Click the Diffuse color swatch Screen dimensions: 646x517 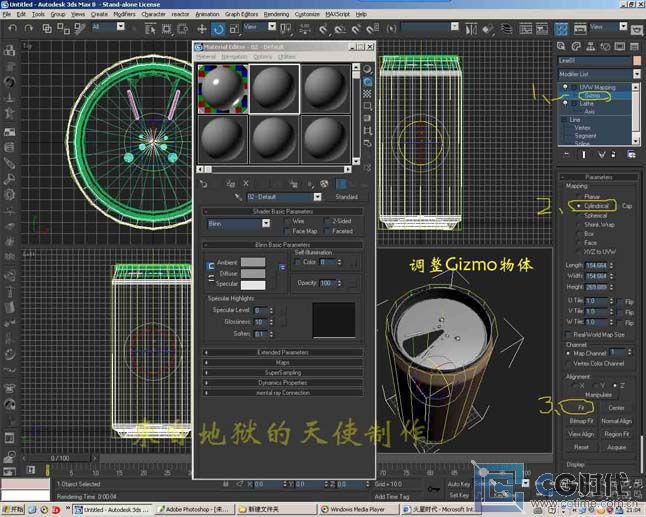click(253, 274)
